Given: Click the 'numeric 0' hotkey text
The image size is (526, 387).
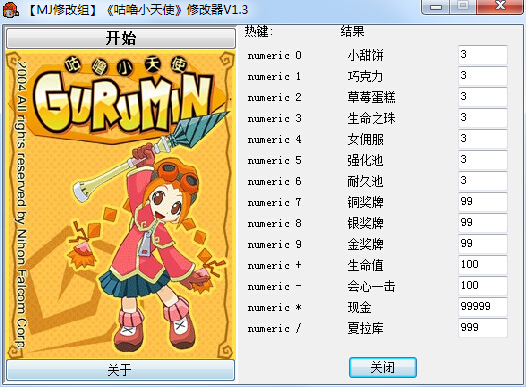Looking at the screenshot, I should [275, 55].
